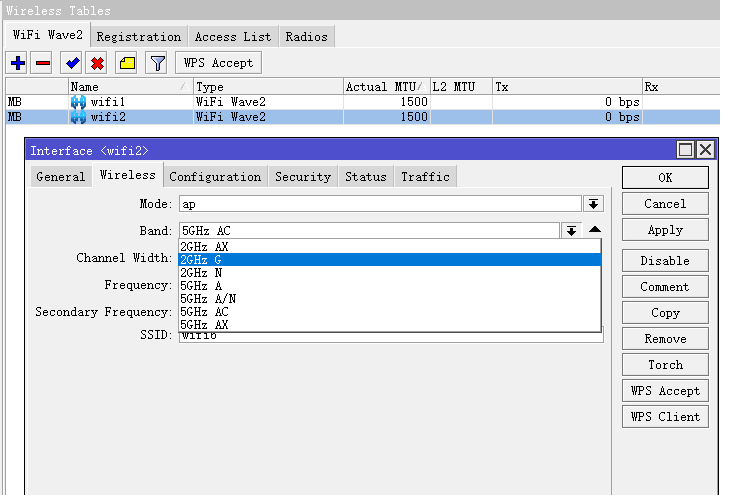This screenshot has width=729, height=496.
Task: Click the red X Disable icon
Action: 97,63
